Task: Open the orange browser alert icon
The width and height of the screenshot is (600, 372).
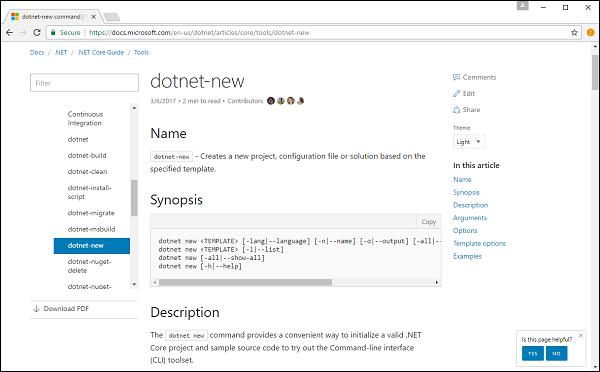Action: (590, 33)
